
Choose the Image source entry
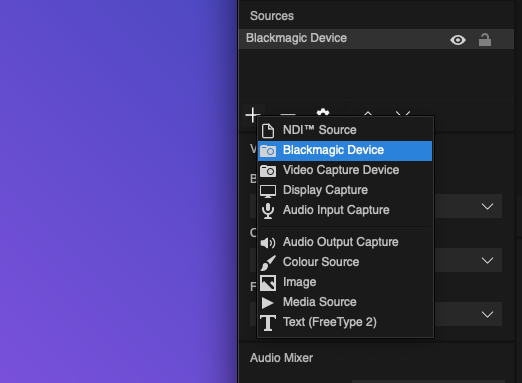click(x=345, y=282)
